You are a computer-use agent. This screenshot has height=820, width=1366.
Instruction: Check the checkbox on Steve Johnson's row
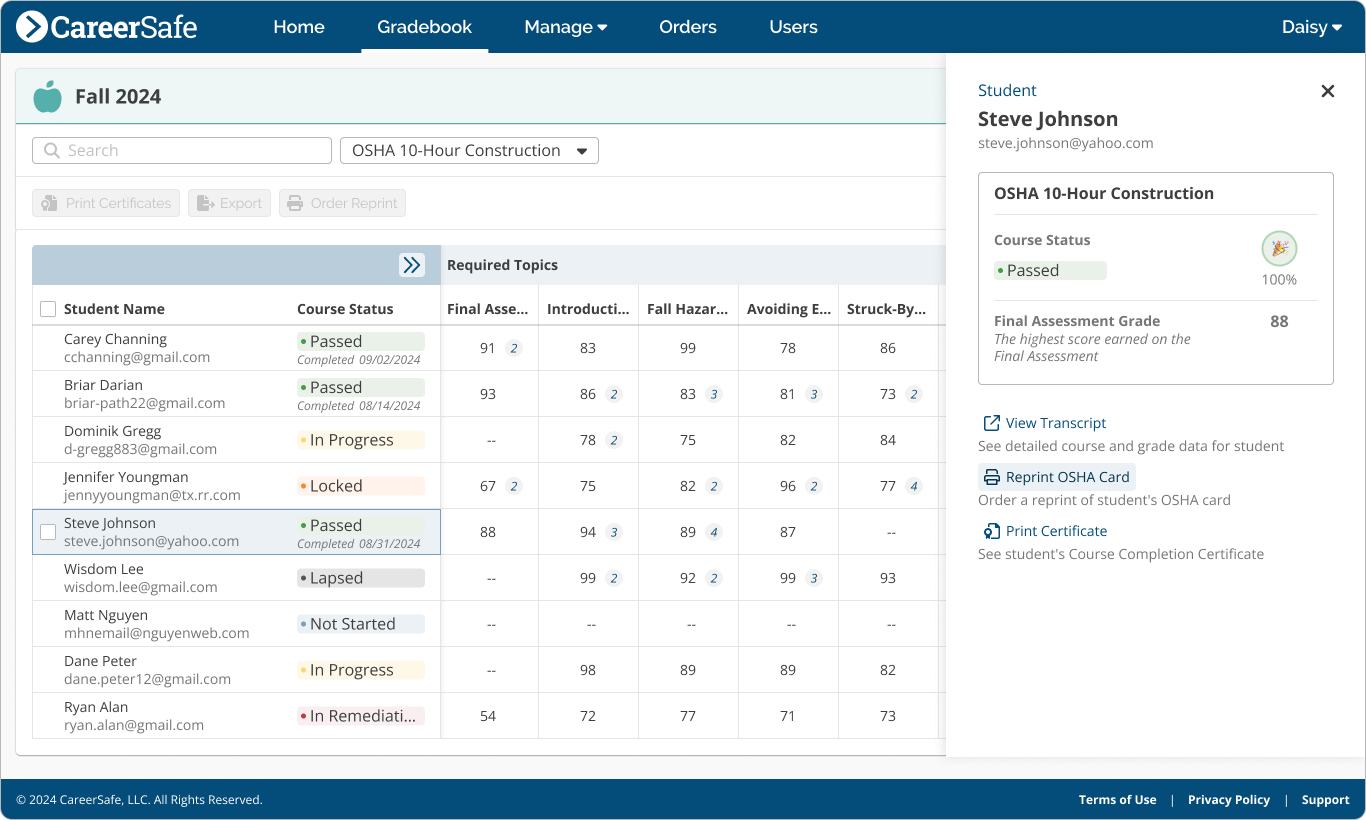point(48,532)
